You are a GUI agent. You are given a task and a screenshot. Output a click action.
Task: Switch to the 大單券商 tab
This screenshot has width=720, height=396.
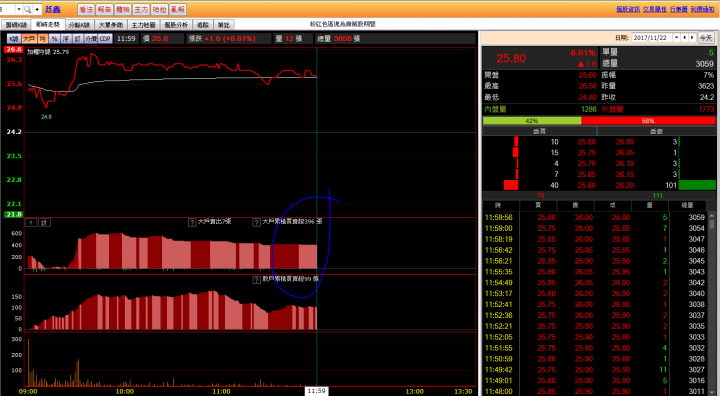[x=111, y=25]
